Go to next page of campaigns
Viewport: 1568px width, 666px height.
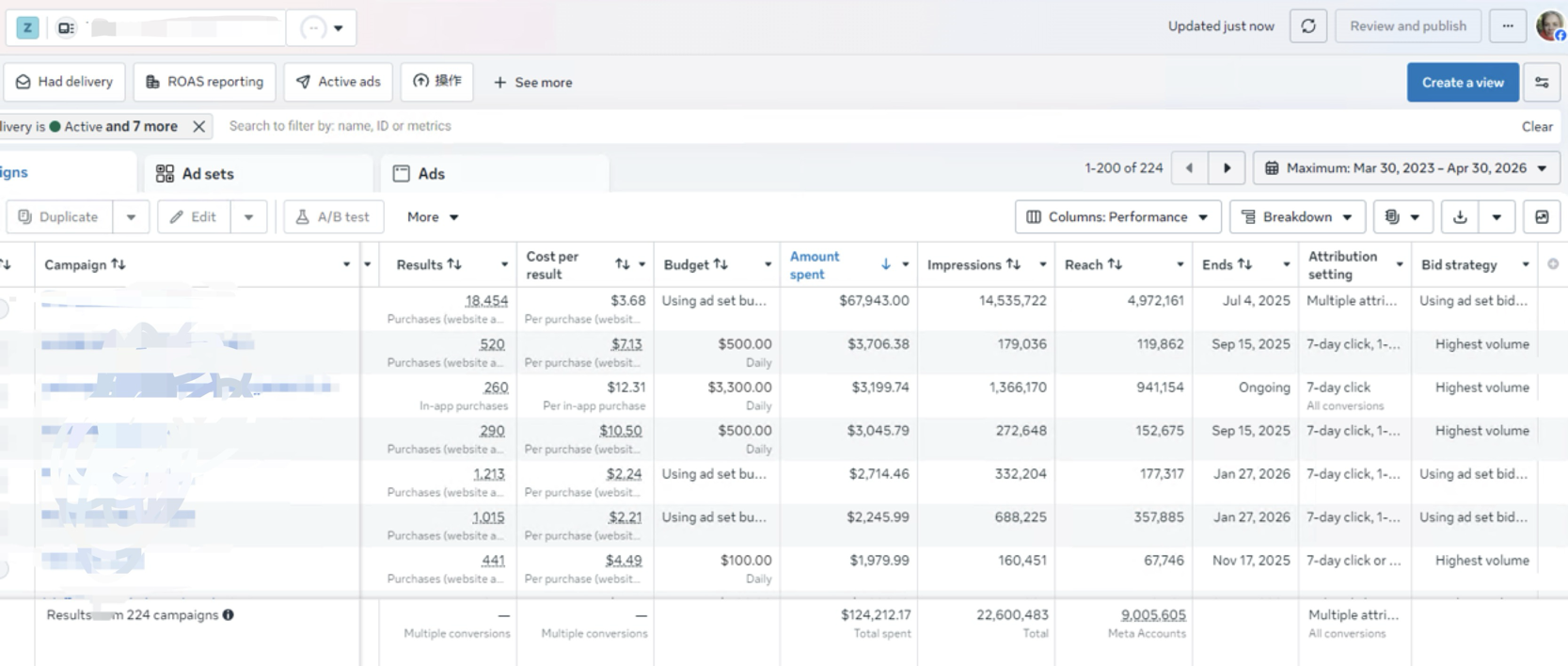(x=1227, y=168)
